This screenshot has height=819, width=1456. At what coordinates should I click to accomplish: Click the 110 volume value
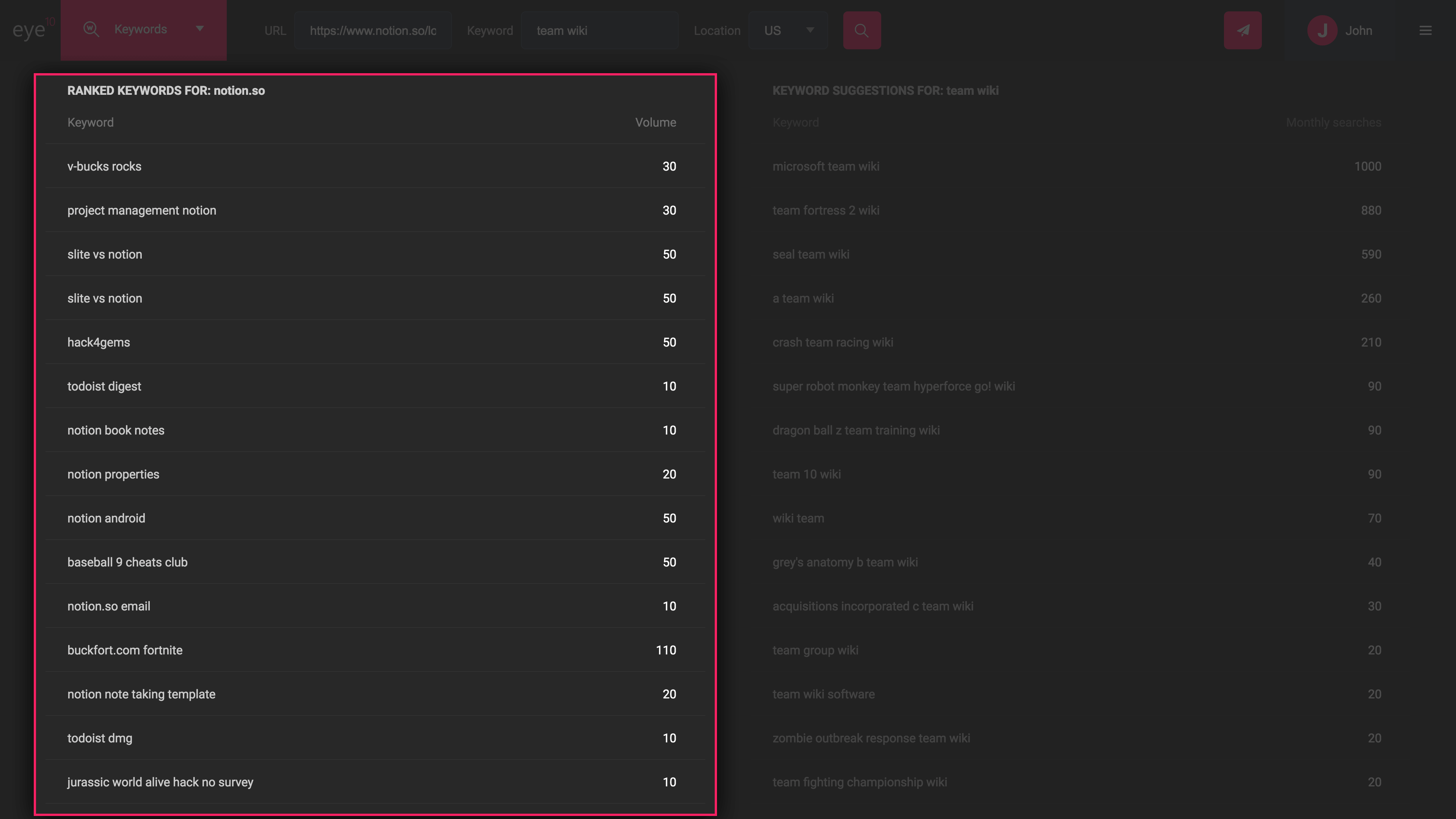tap(666, 650)
